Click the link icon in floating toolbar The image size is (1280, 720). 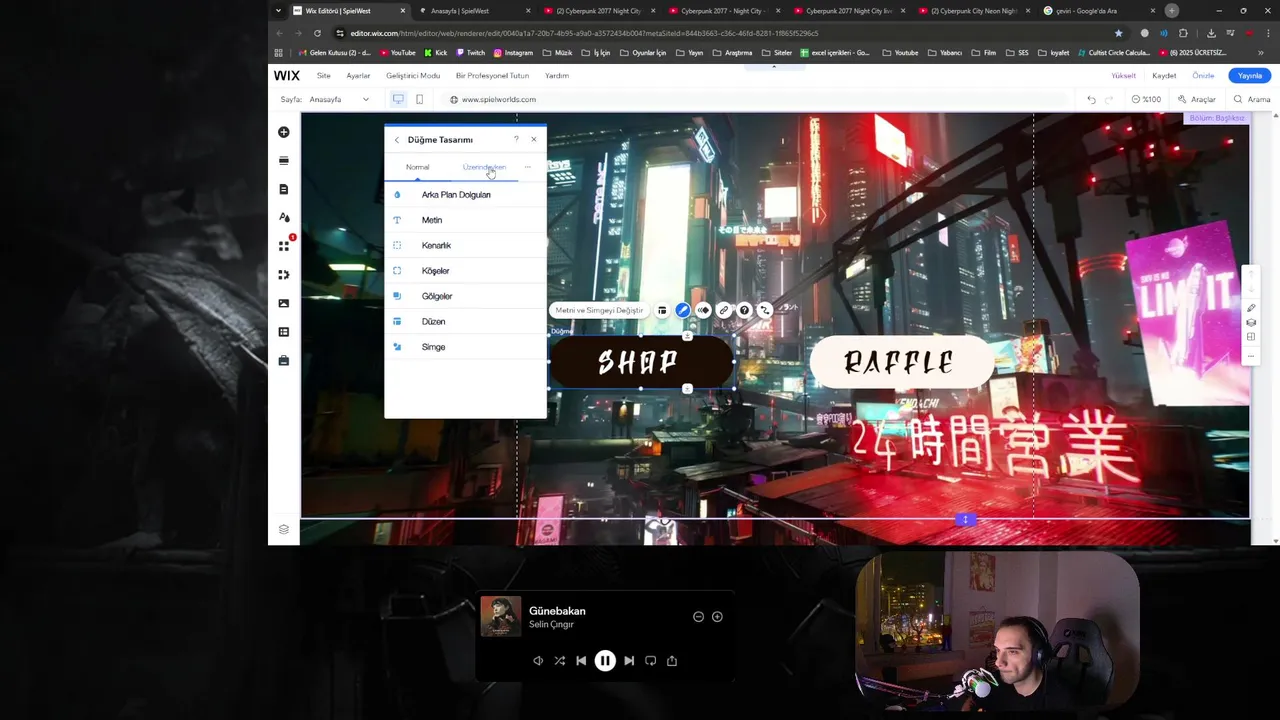(724, 310)
